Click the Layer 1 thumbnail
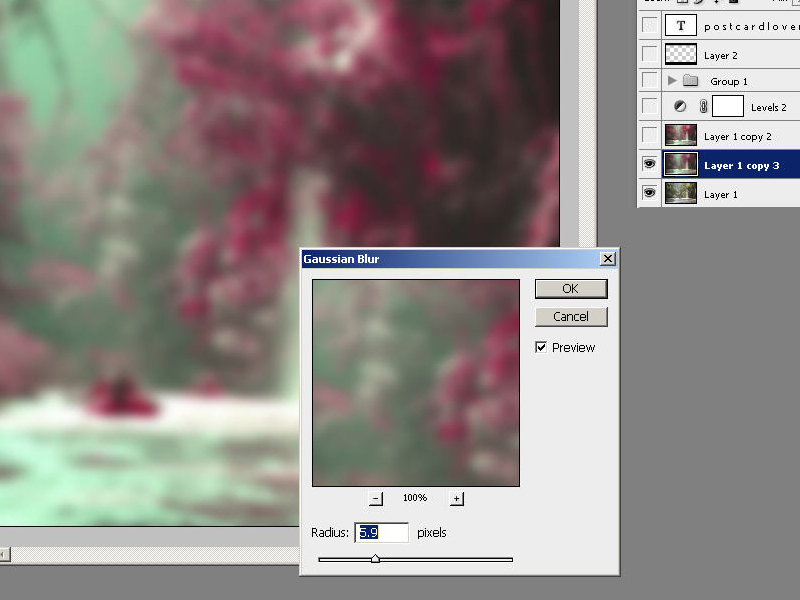The width and height of the screenshot is (800, 600). point(681,193)
